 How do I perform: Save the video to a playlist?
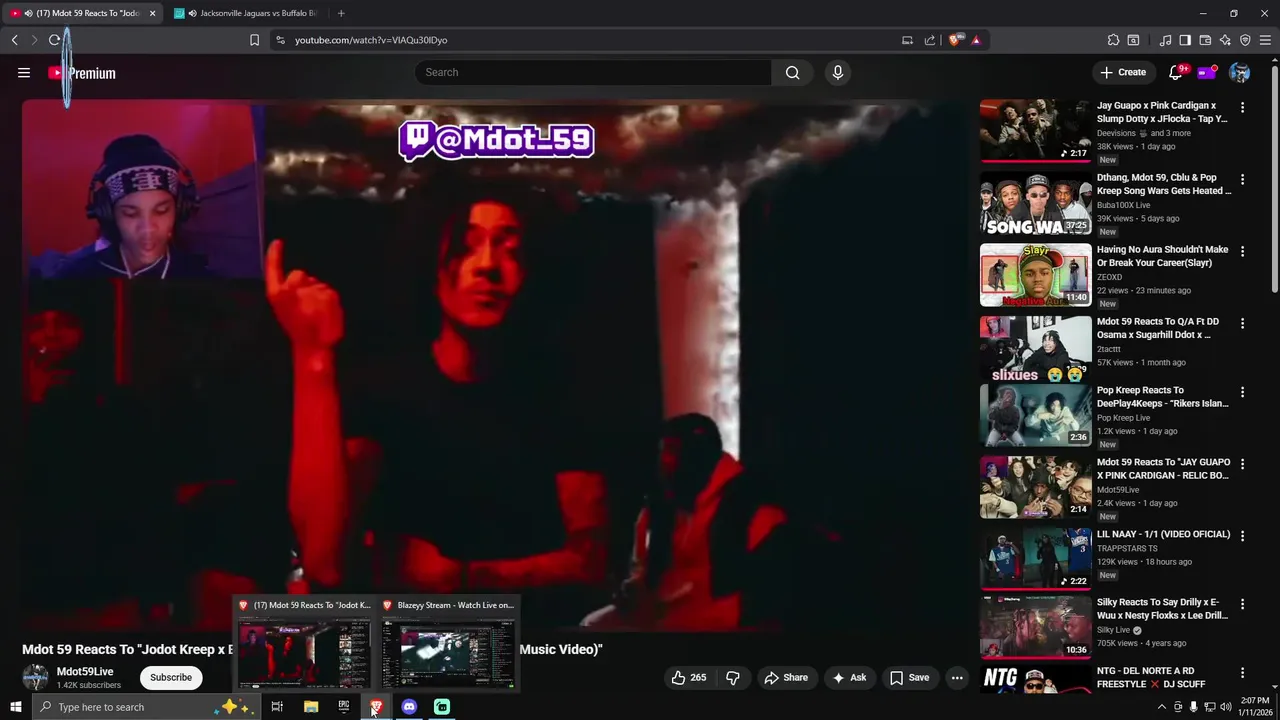910,678
